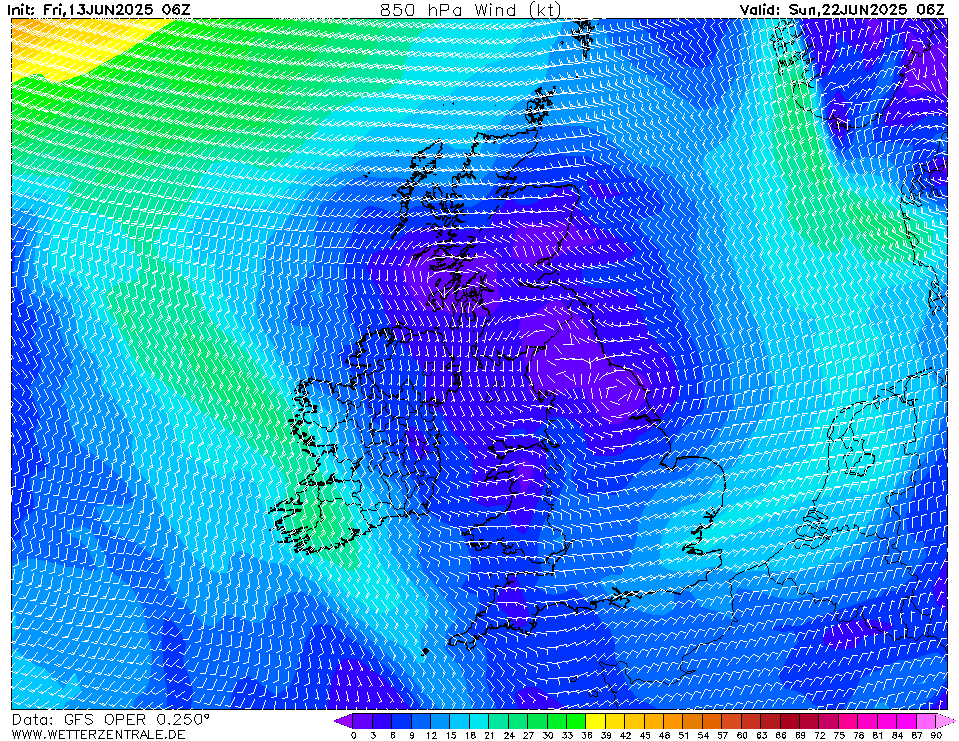This screenshot has height=741, width=959.
Task: Select the bright green 33–36 kt swatch
Action: [577, 721]
